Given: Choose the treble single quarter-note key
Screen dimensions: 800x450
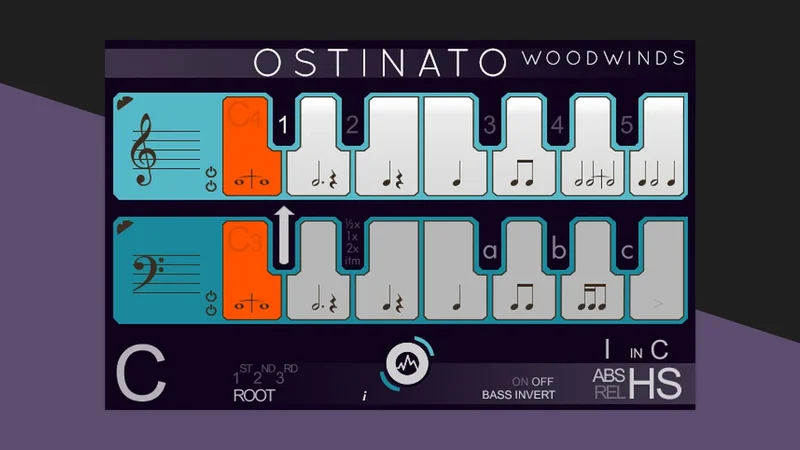Looking at the screenshot, I should tap(454, 146).
